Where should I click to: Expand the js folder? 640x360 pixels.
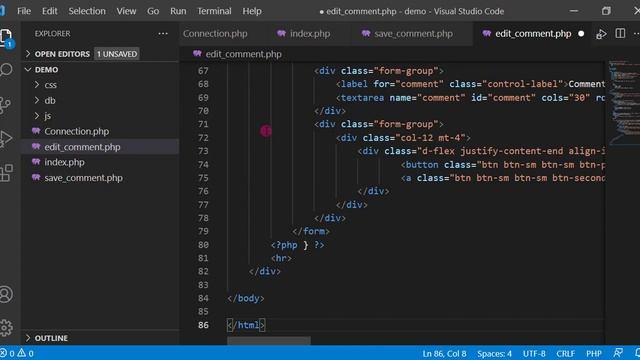[x=48, y=116]
